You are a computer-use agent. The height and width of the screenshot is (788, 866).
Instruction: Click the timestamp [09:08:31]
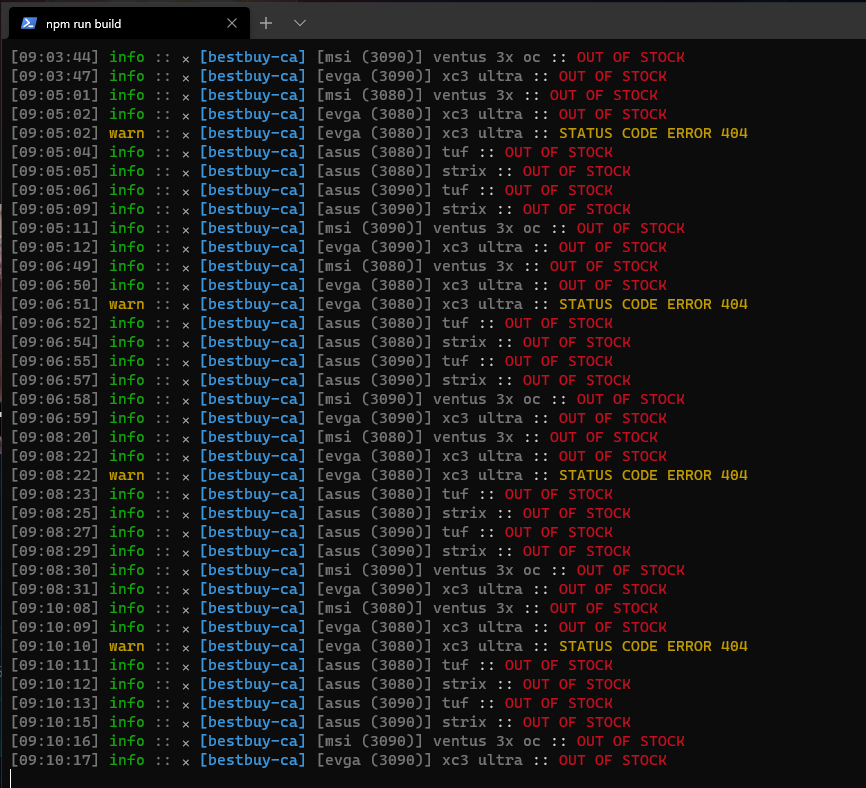click(x=55, y=589)
